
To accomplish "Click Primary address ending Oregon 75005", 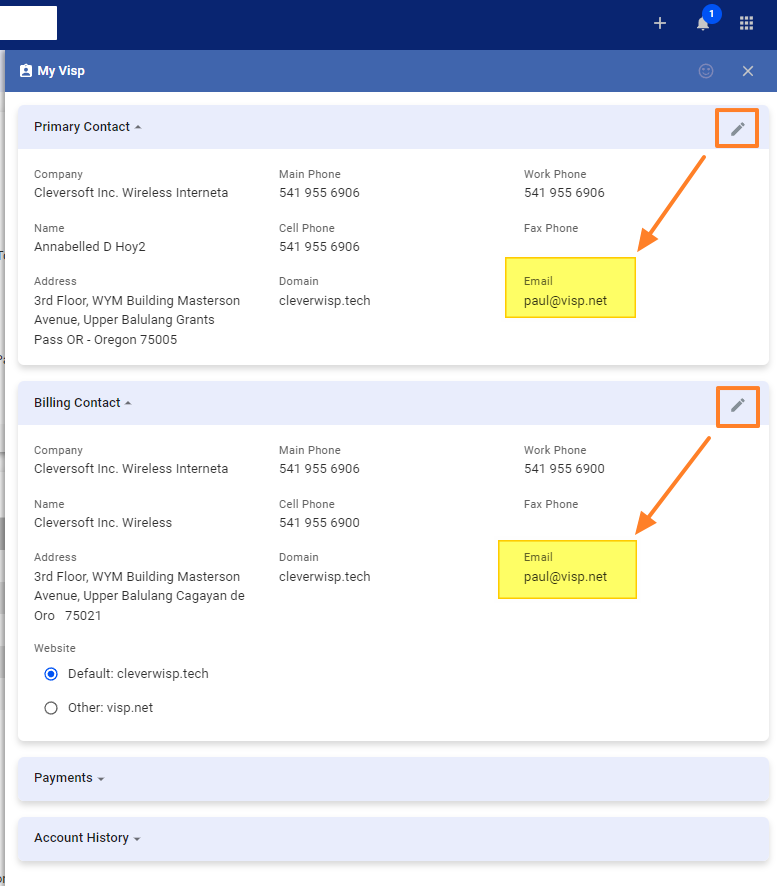I will tap(137, 320).
